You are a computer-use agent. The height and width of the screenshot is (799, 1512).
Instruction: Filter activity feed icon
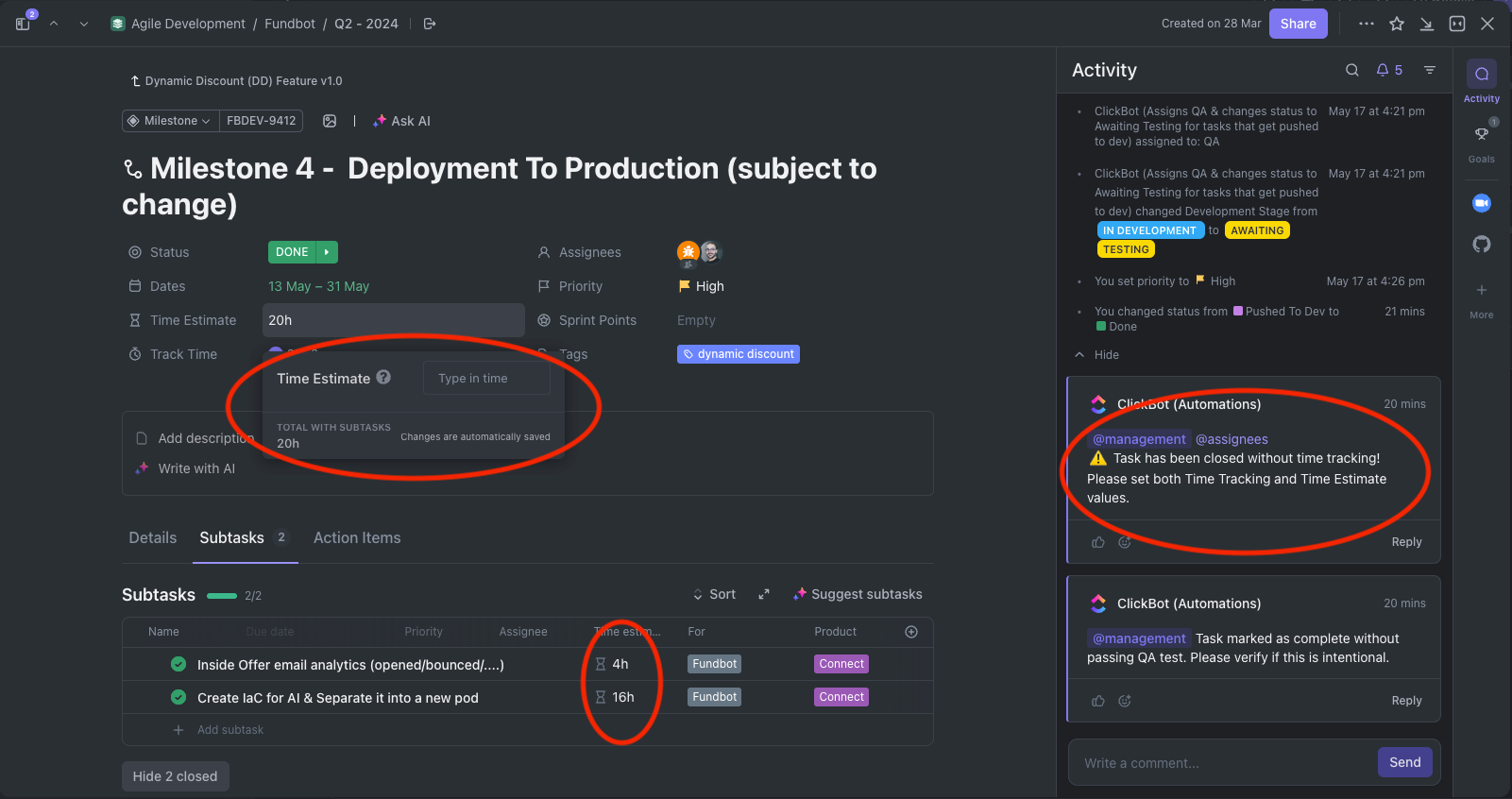click(x=1430, y=70)
